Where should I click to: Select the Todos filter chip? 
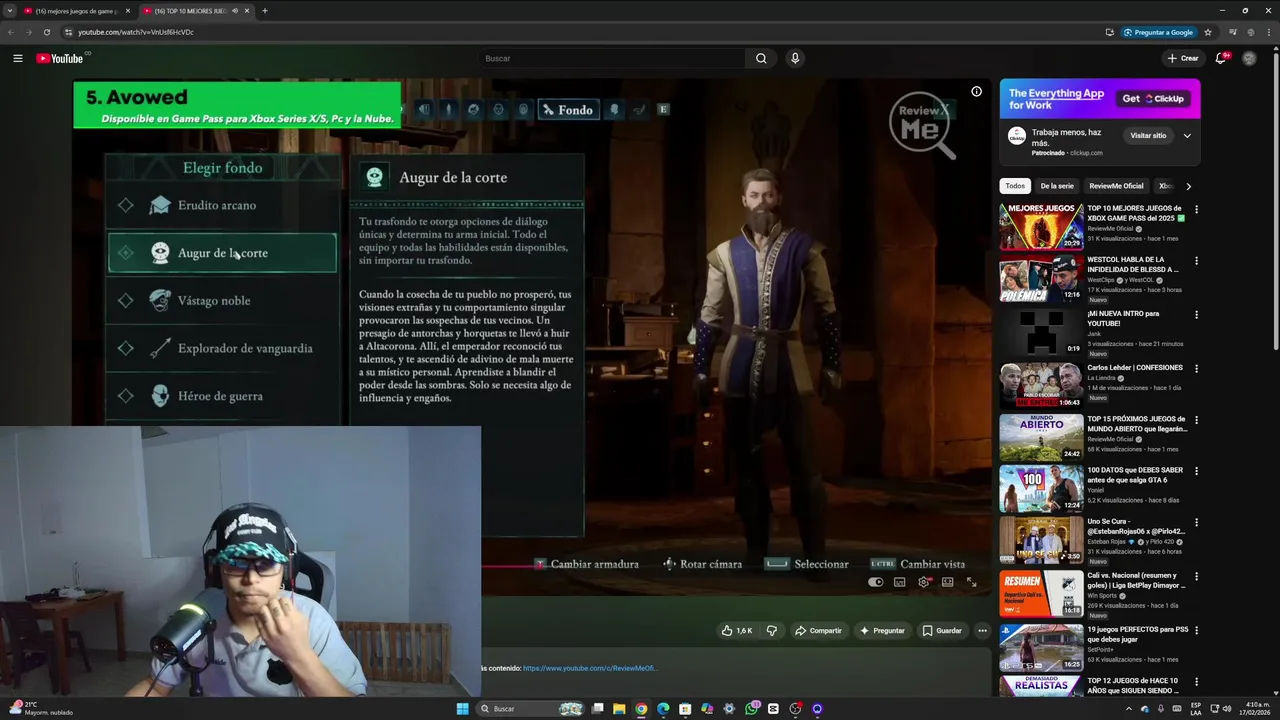1015,186
